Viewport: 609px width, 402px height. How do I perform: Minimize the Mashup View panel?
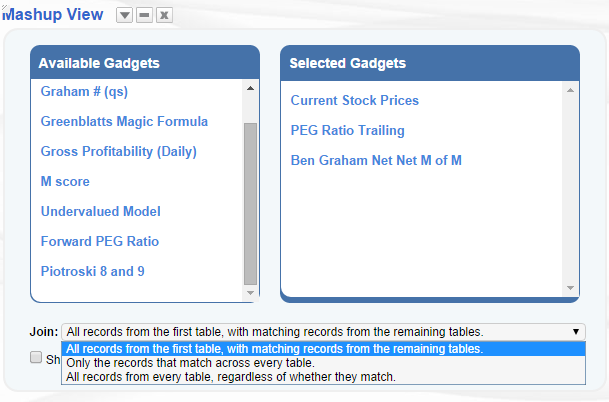click(144, 15)
